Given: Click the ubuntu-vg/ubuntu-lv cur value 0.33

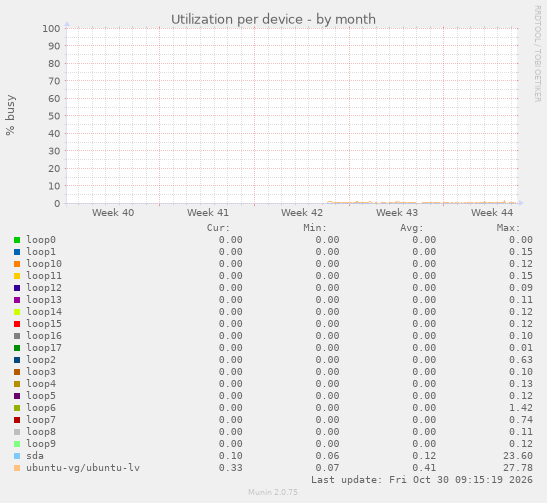Looking at the screenshot, I should (x=231, y=468).
